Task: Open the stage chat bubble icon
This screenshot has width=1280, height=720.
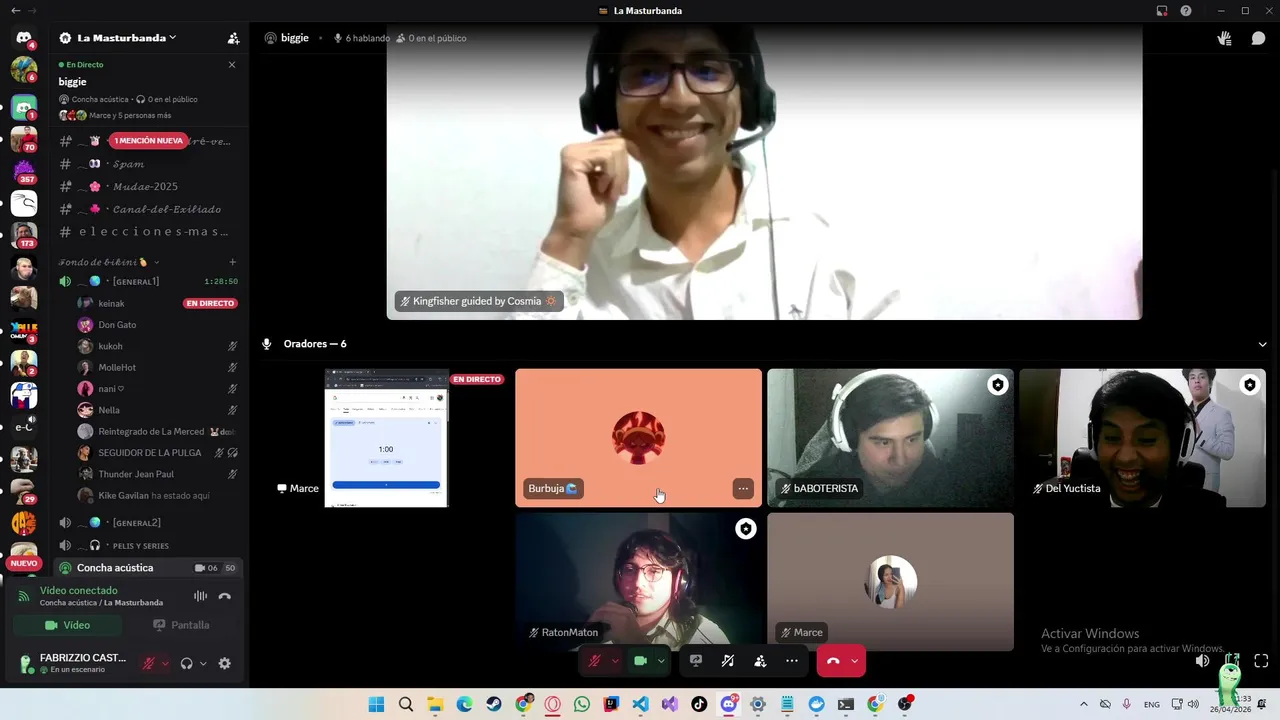Action: [1258, 38]
